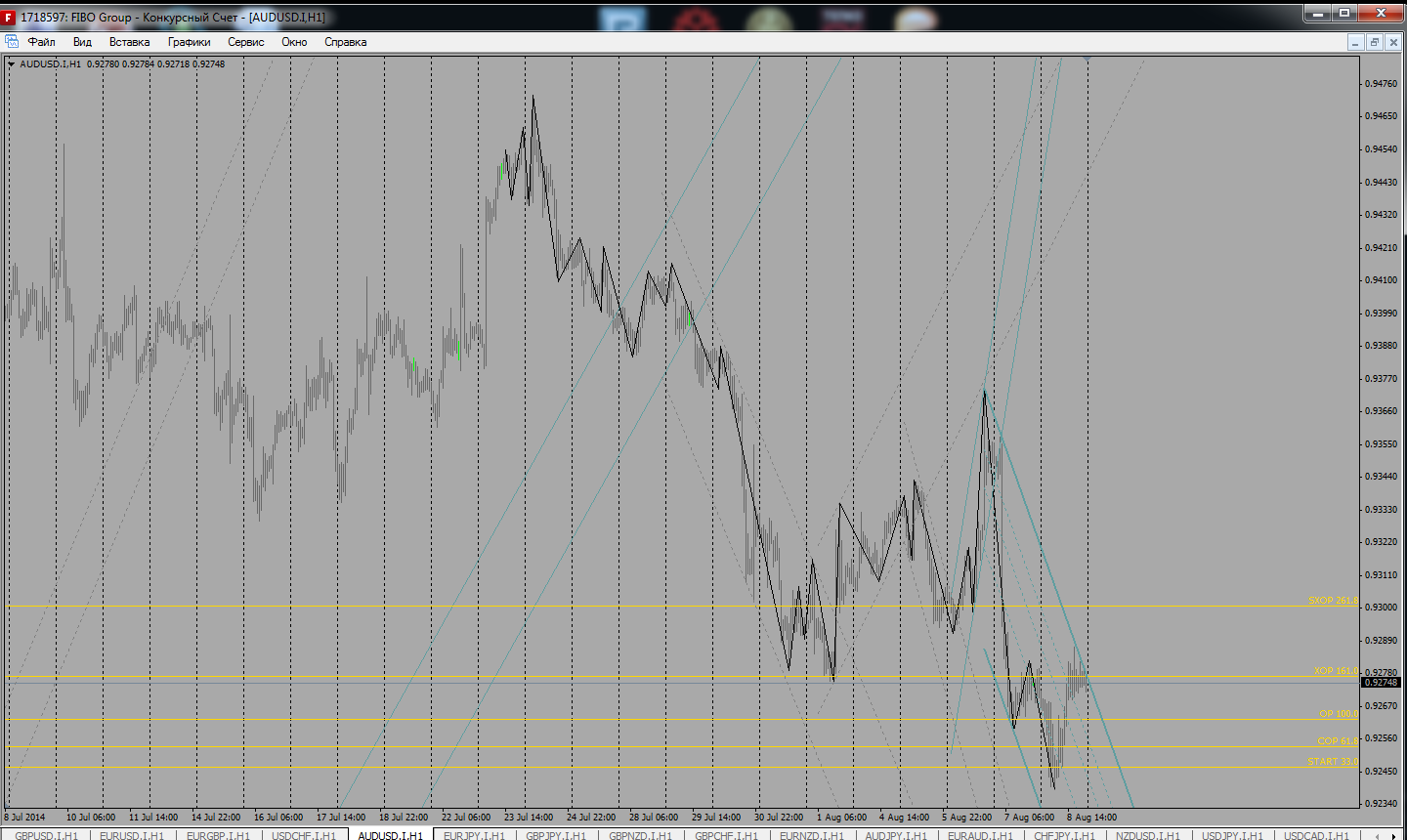Screen dimensions: 1407x840
Task: Close the inner chart window
Action: point(1393,42)
